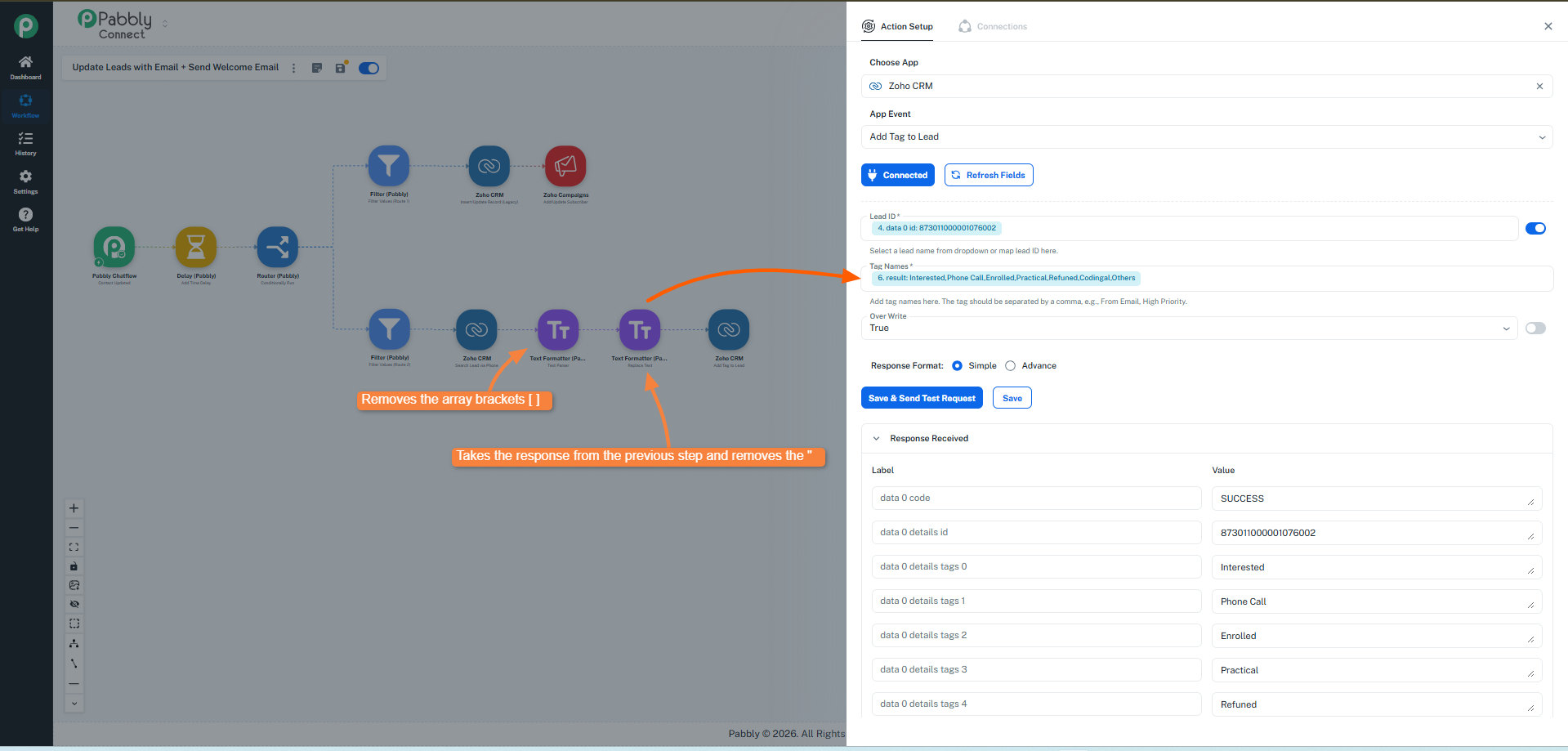Toggle the workflow enable switch
This screenshot has height=751, width=1568.
369,68
